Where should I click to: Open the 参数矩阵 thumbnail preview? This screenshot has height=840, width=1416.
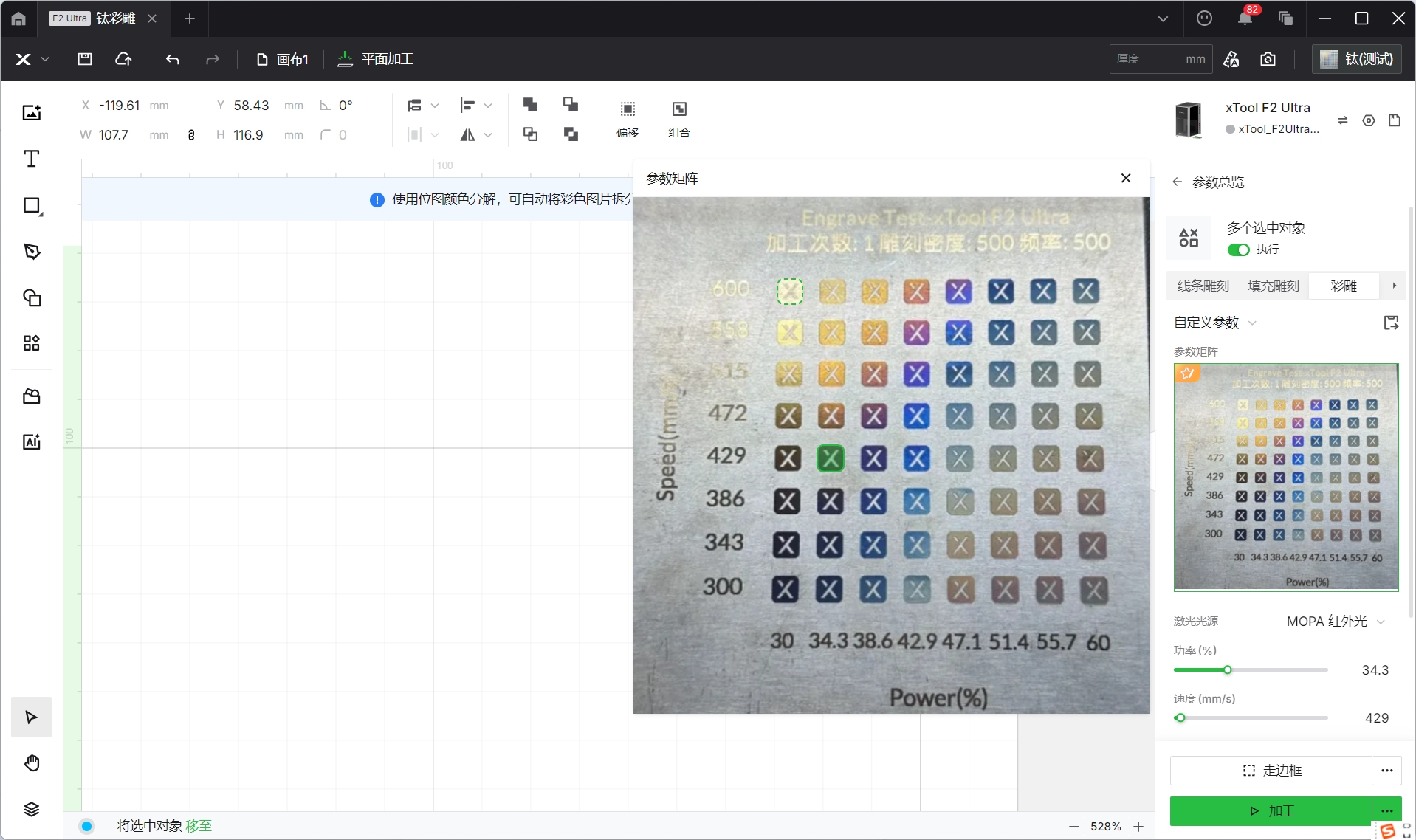coord(1286,478)
